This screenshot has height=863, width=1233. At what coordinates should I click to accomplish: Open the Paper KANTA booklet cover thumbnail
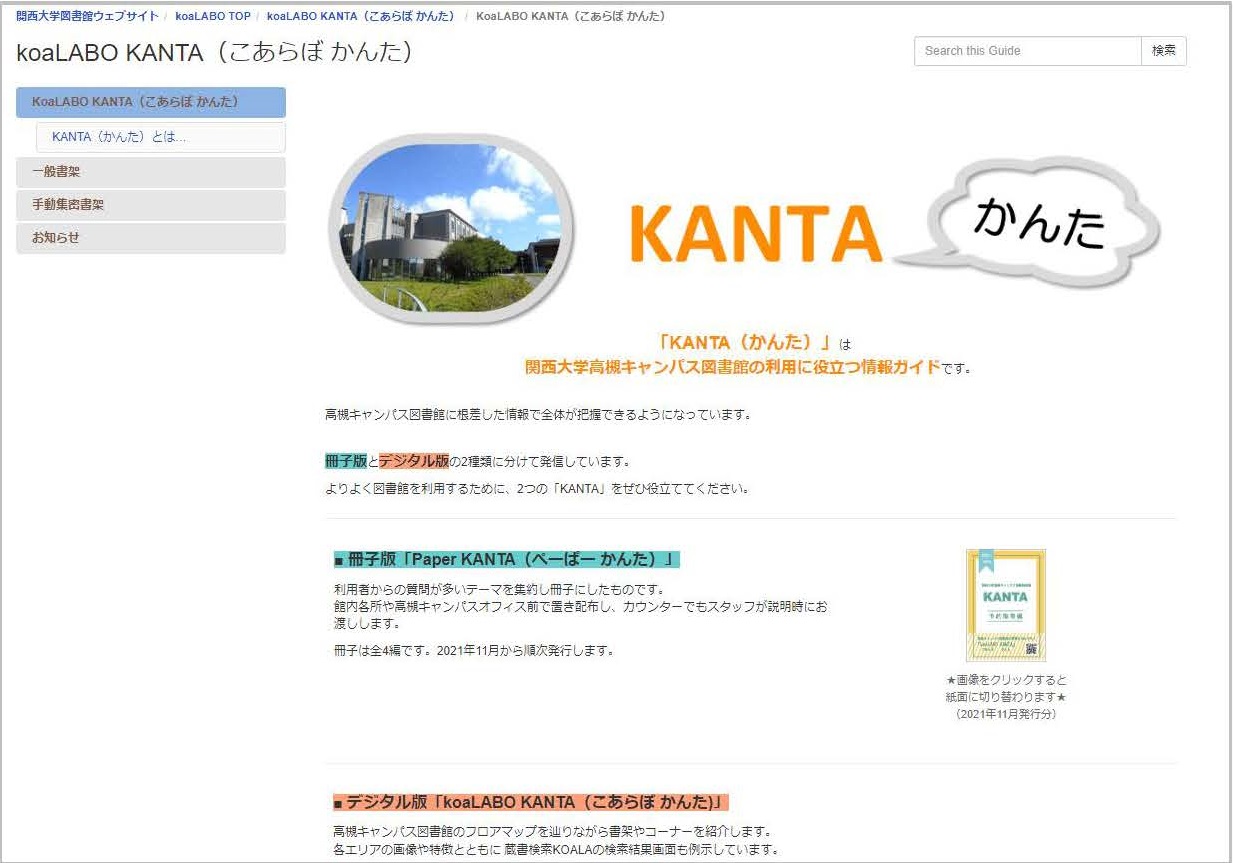(1006, 605)
